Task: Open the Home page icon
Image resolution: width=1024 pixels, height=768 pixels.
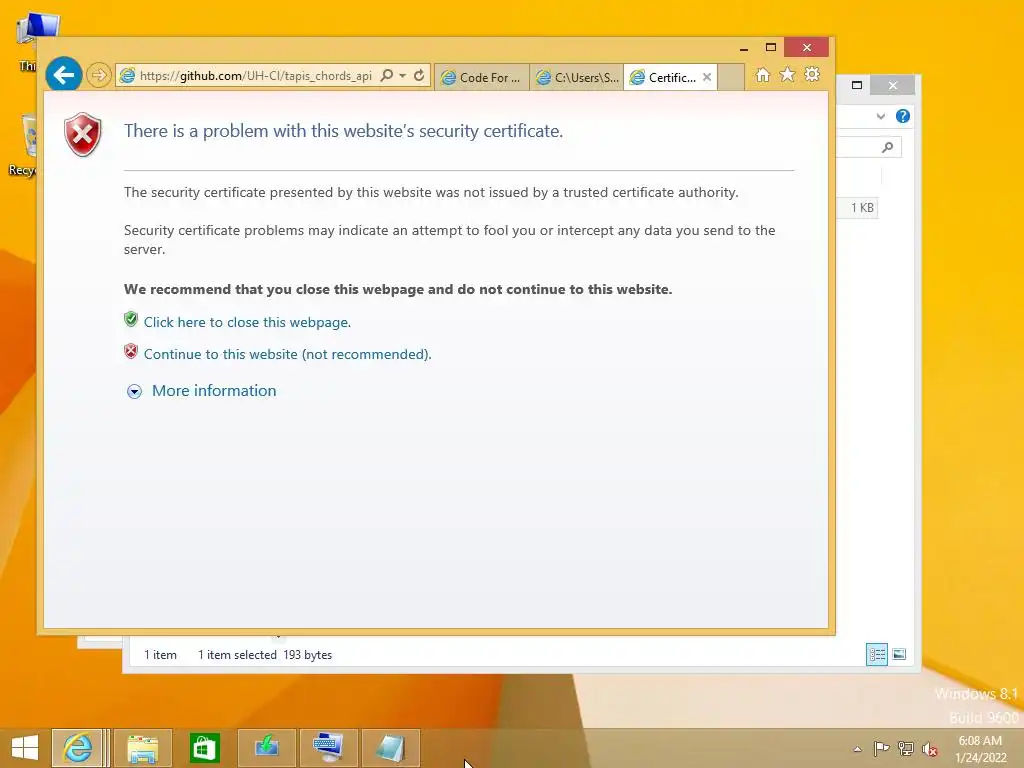Action: point(763,75)
